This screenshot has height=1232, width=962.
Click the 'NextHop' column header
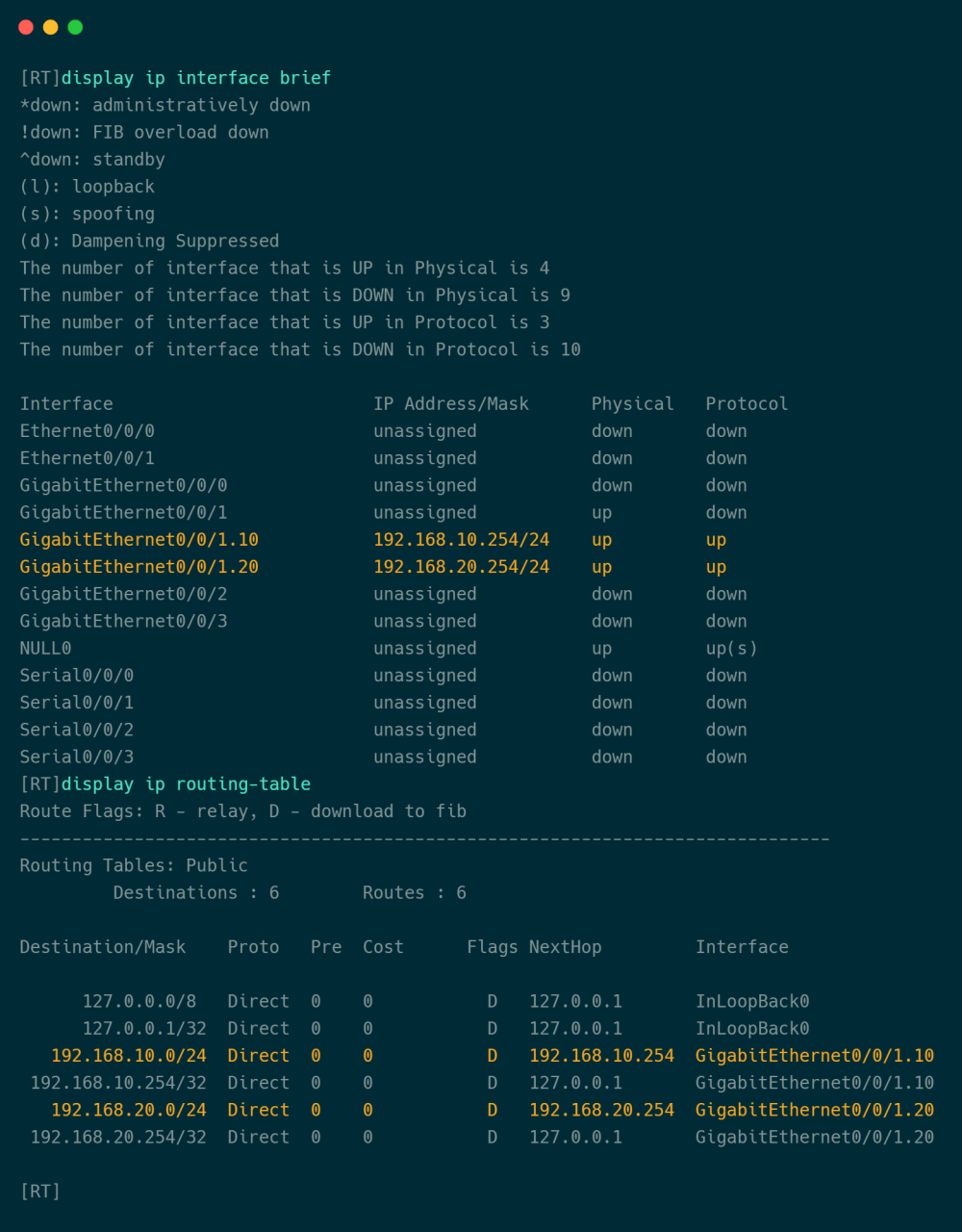coord(566,947)
